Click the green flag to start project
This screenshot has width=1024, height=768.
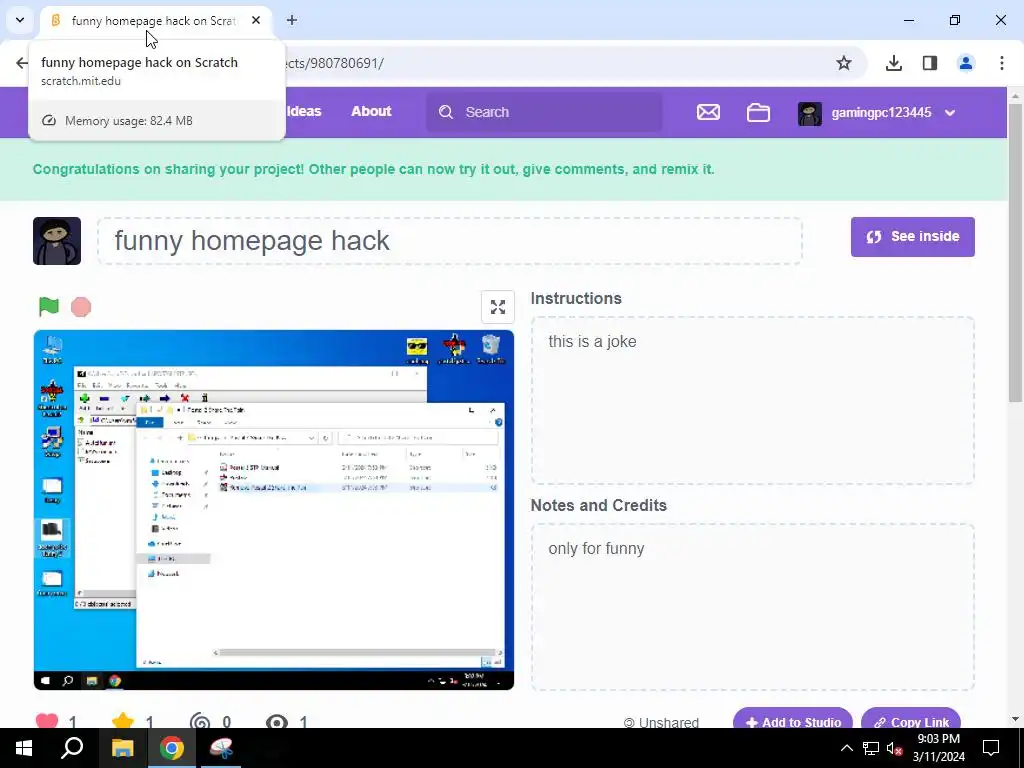click(49, 306)
